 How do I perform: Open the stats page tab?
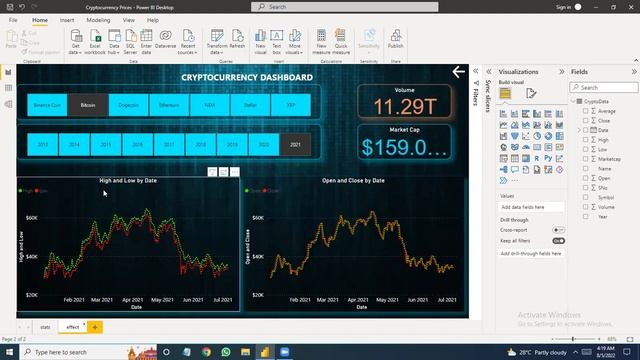[x=45, y=327]
